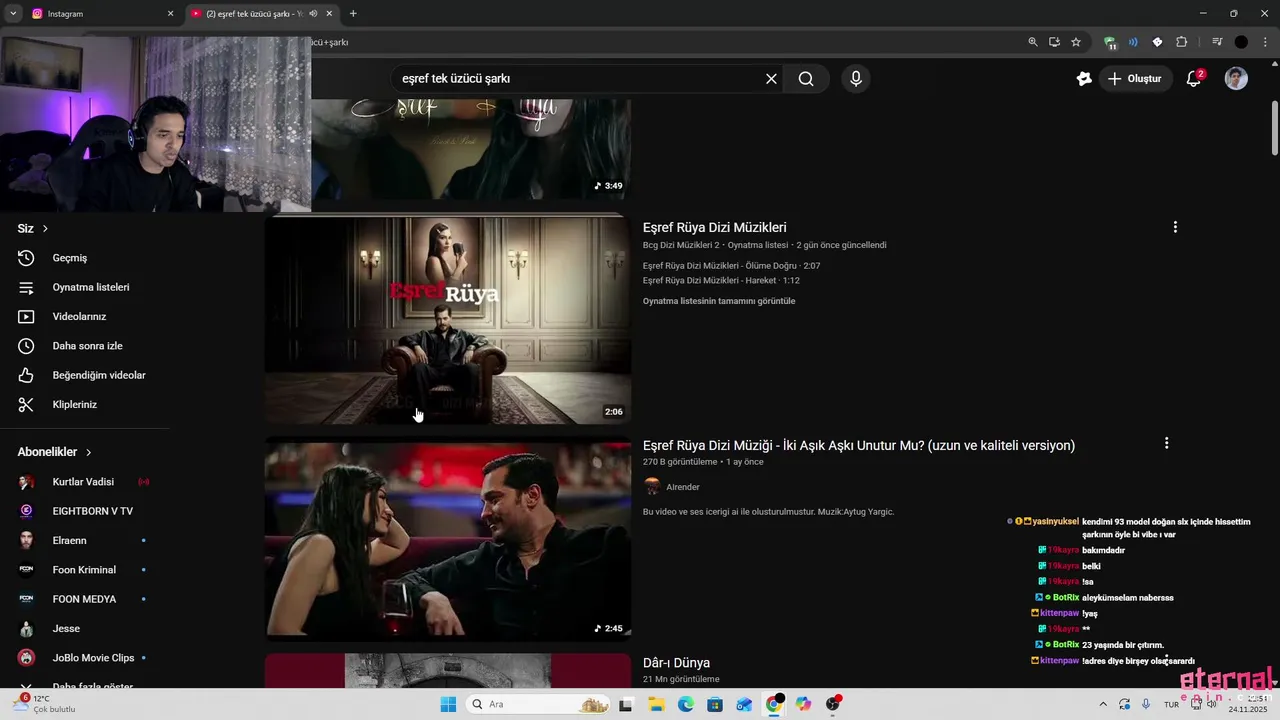Viewport: 1280px width, 720px height.
Task: Open FOON MEDYA subscription
Action: click(85, 599)
